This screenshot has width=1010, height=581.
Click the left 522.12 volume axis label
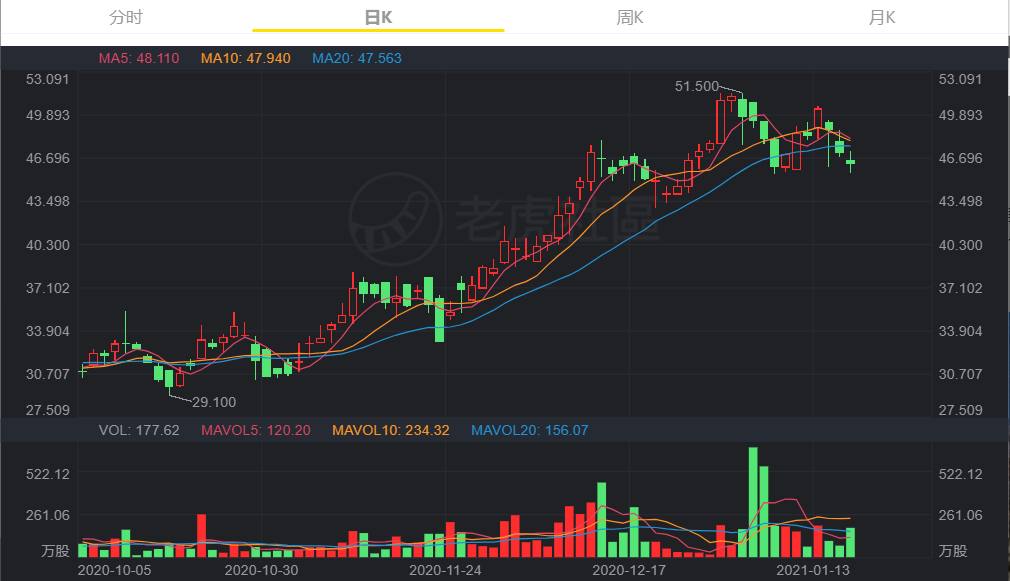tap(48, 474)
